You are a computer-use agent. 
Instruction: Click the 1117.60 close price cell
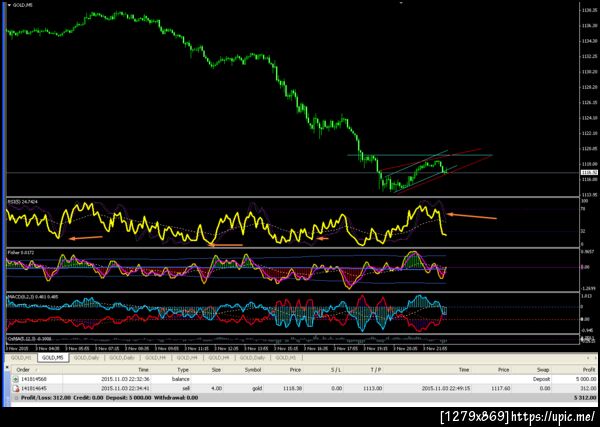click(x=501, y=388)
